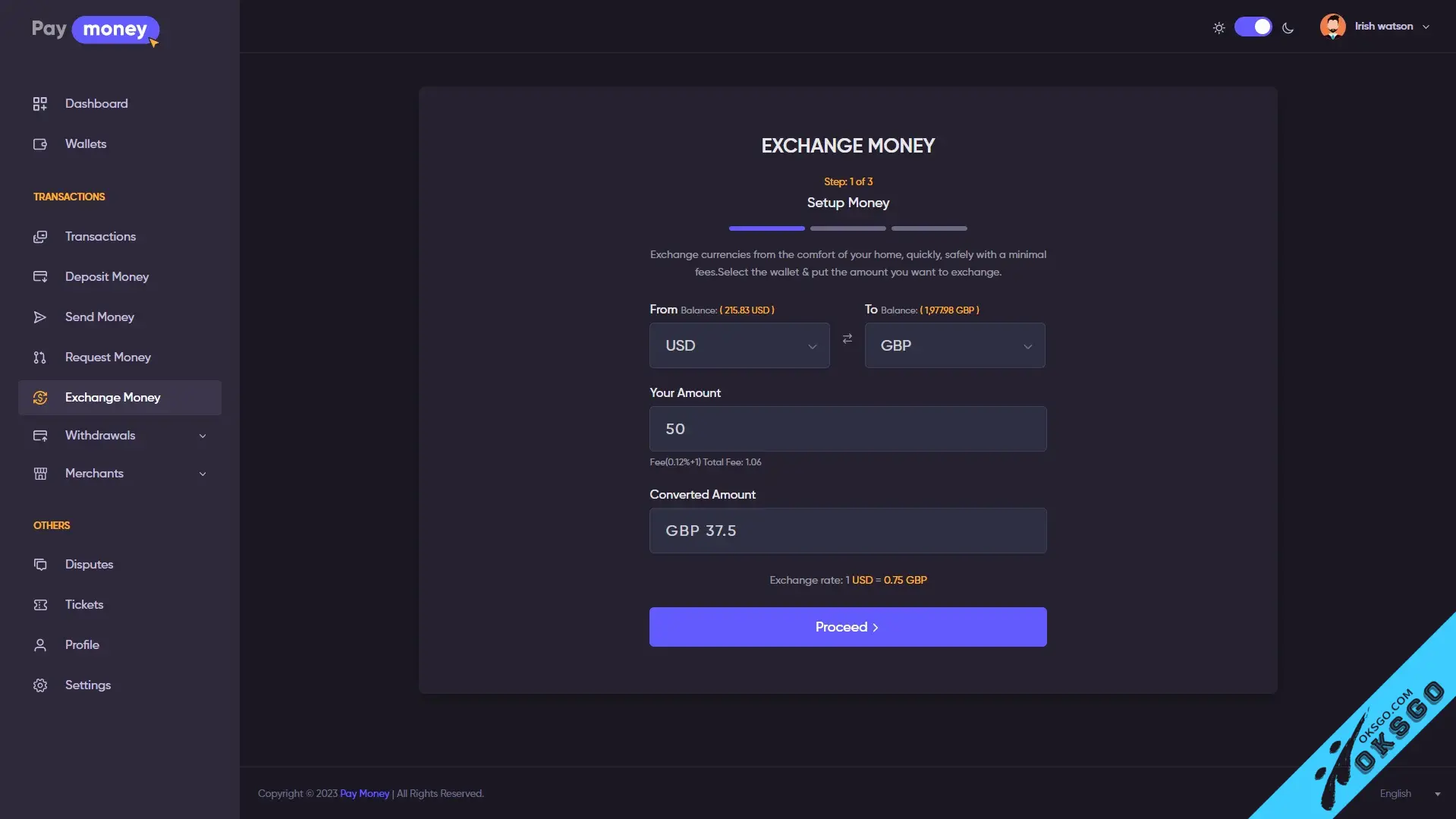Click the Request Money icon
The width and height of the screenshot is (1456, 819).
click(x=40, y=358)
